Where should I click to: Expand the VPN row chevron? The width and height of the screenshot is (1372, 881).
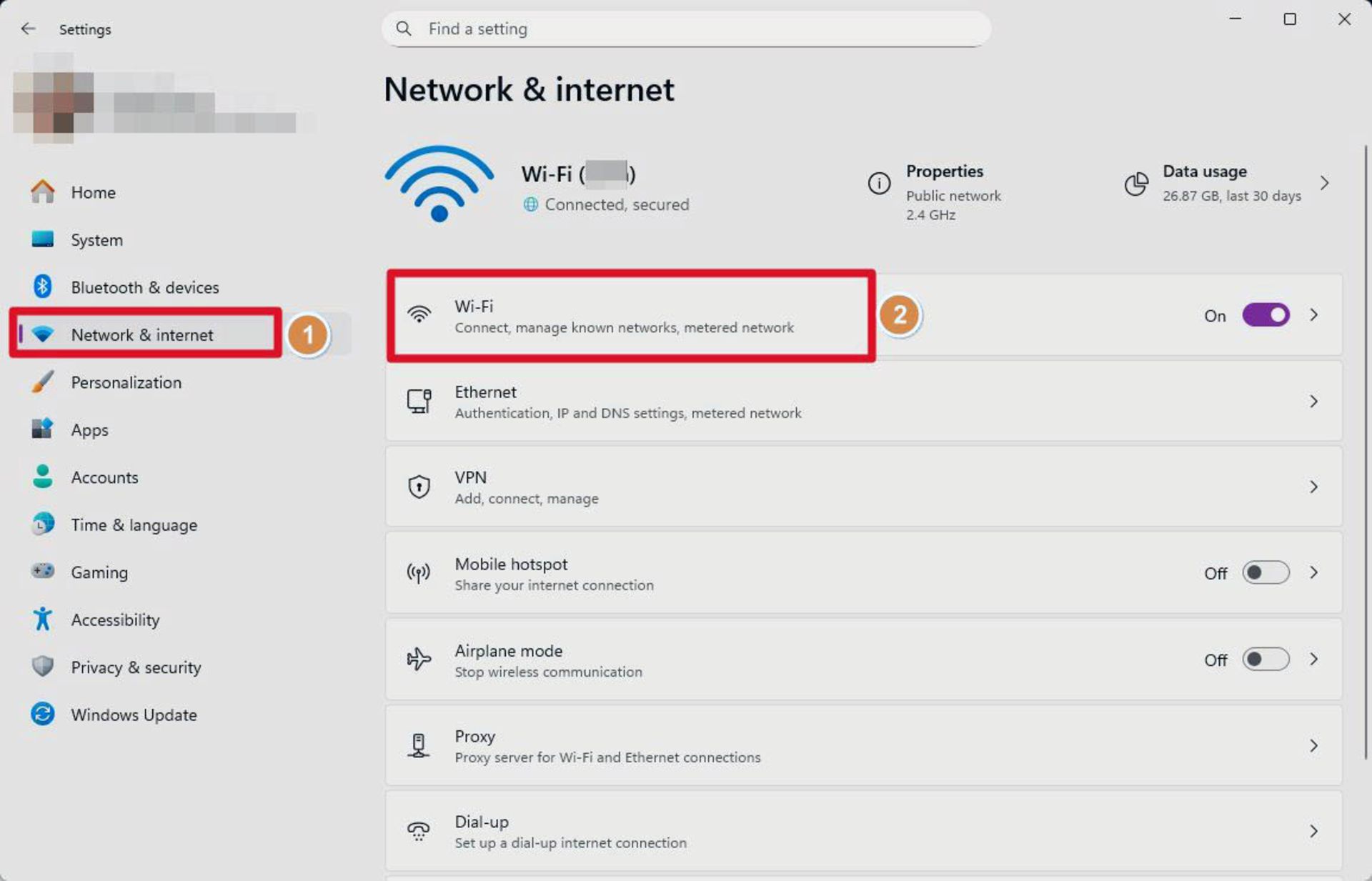point(1314,487)
